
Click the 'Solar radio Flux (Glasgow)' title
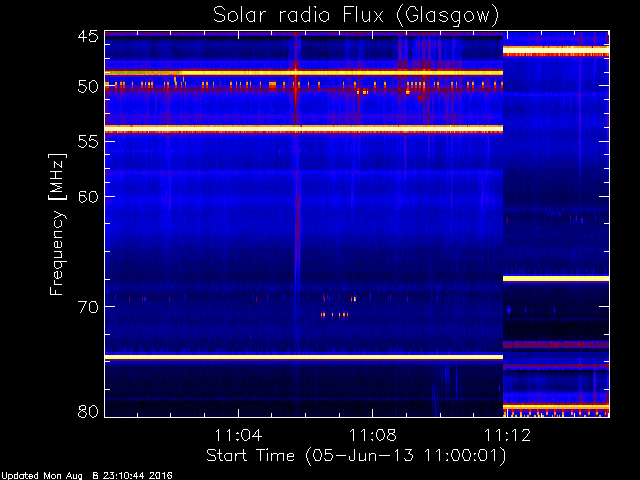point(356,16)
